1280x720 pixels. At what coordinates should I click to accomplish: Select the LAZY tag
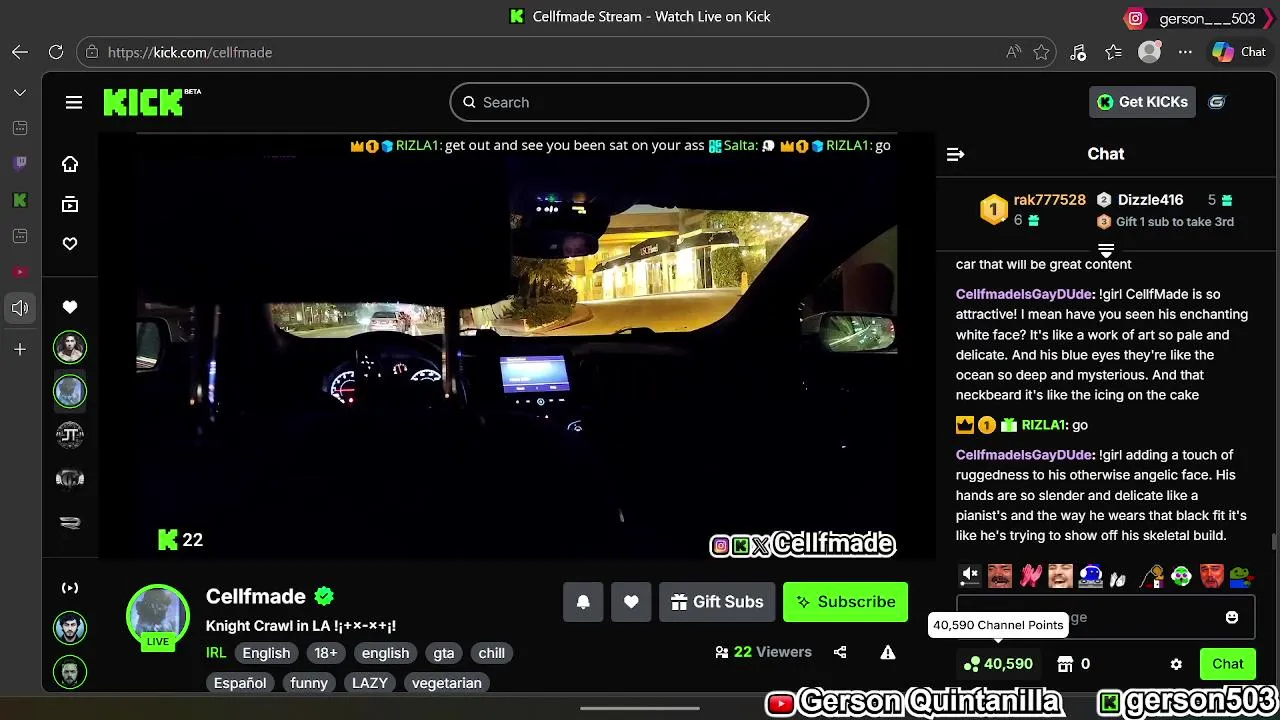(x=370, y=683)
